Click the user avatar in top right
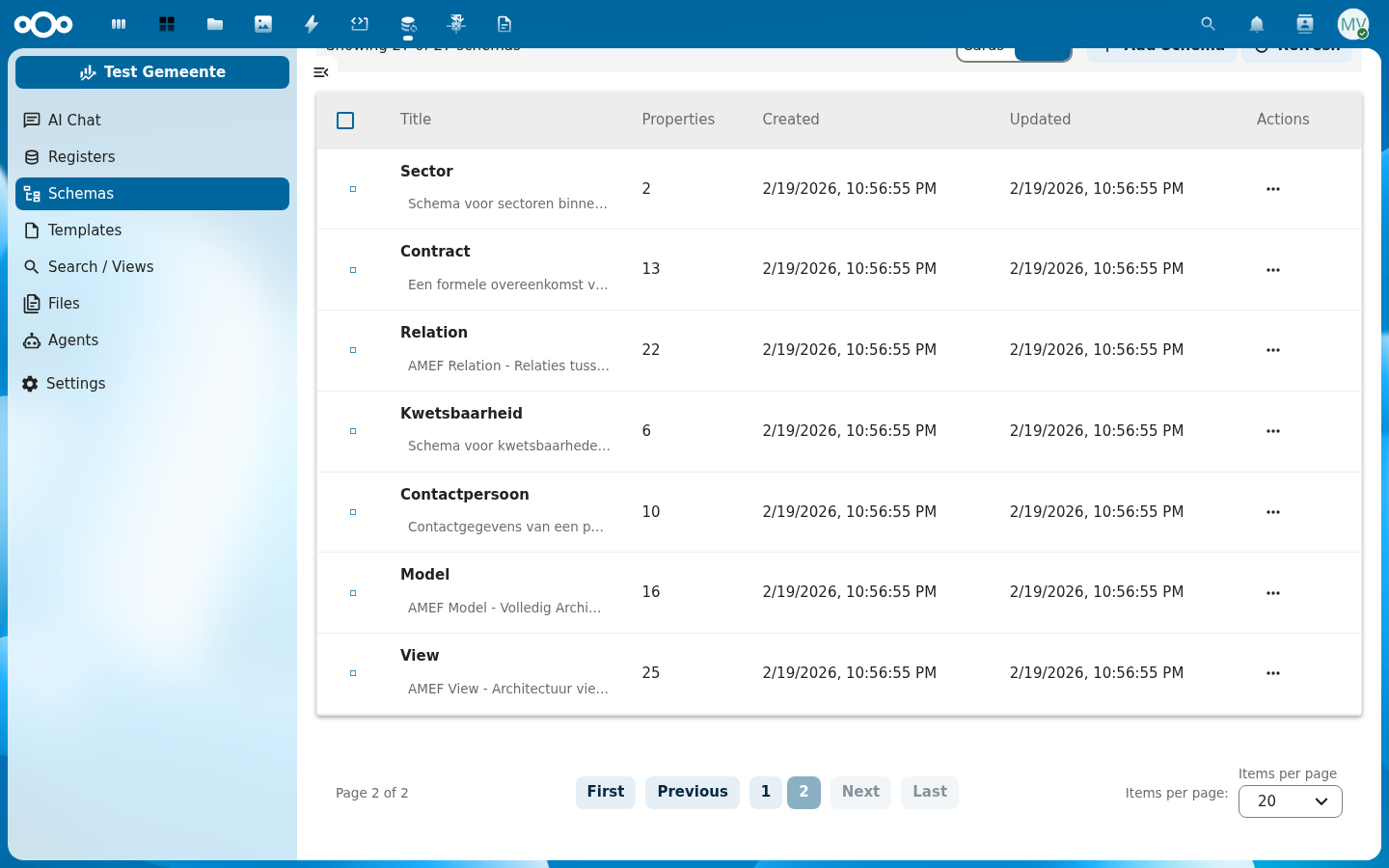Image resolution: width=1389 pixels, height=868 pixels. (1352, 24)
